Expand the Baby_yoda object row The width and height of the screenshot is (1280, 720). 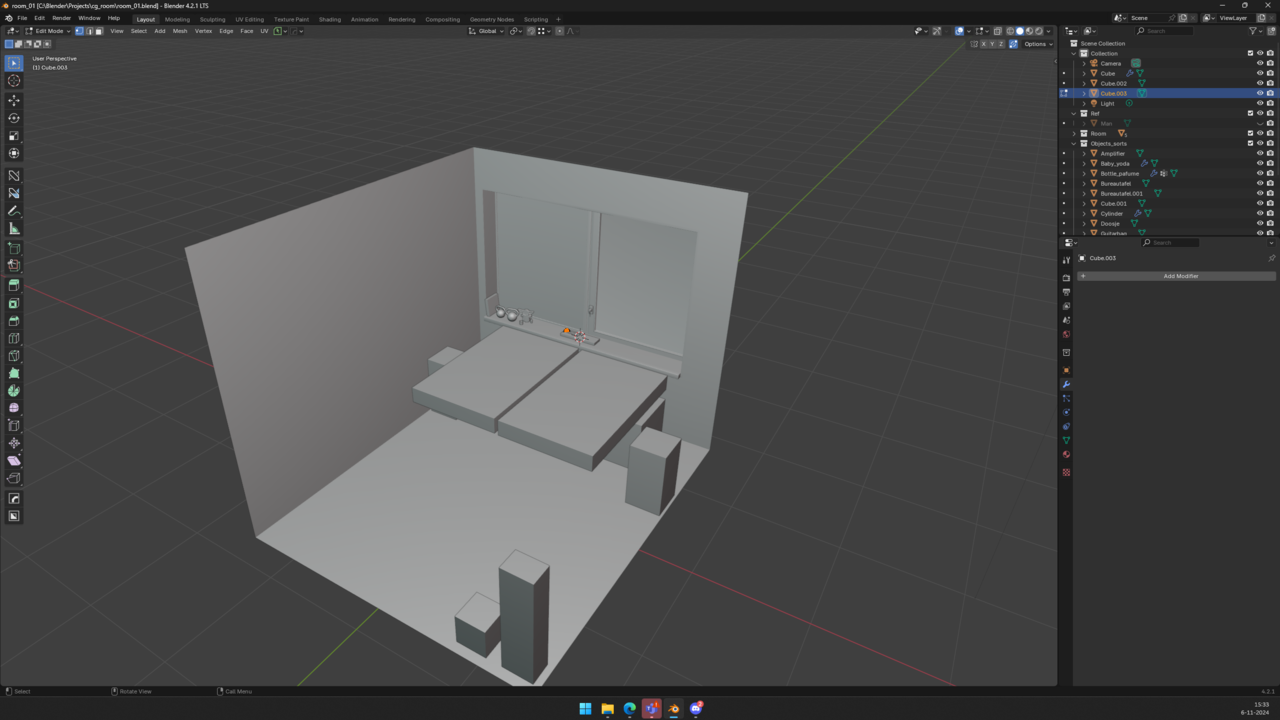click(x=1084, y=163)
